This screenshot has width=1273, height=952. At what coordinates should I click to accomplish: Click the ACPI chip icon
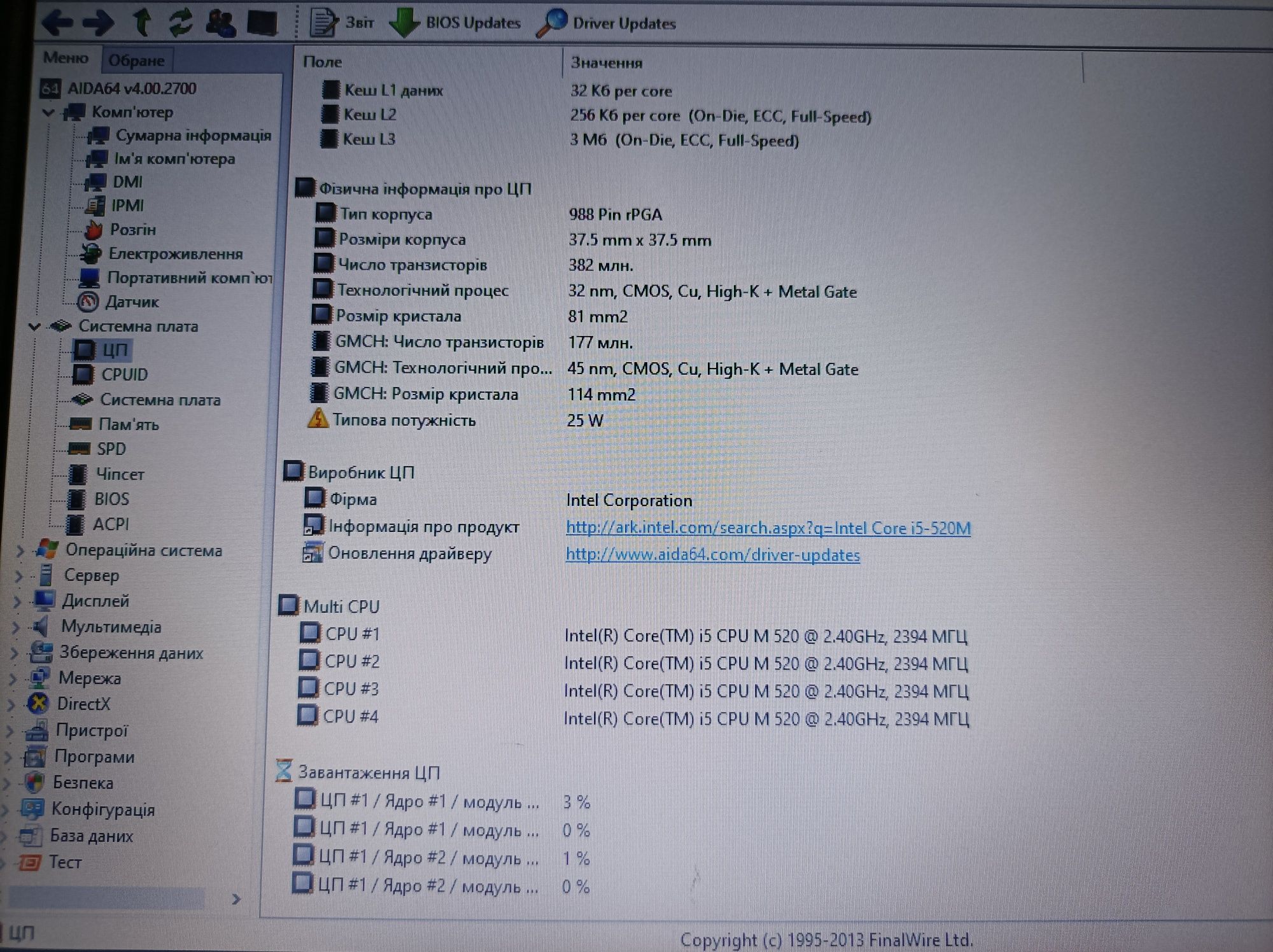click(x=75, y=524)
